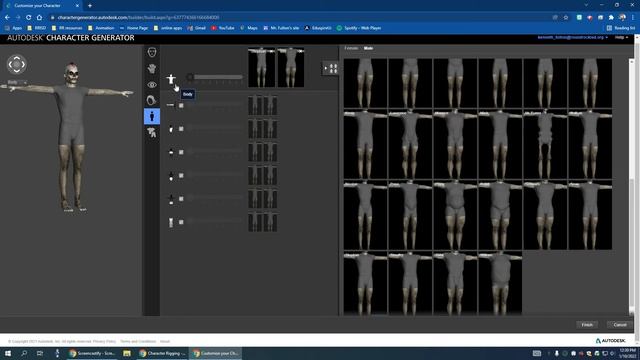The width and height of the screenshot is (640, 360).
Task: Open the Spotify - Web Player bookmark
Action: click(x=359, y=28)
